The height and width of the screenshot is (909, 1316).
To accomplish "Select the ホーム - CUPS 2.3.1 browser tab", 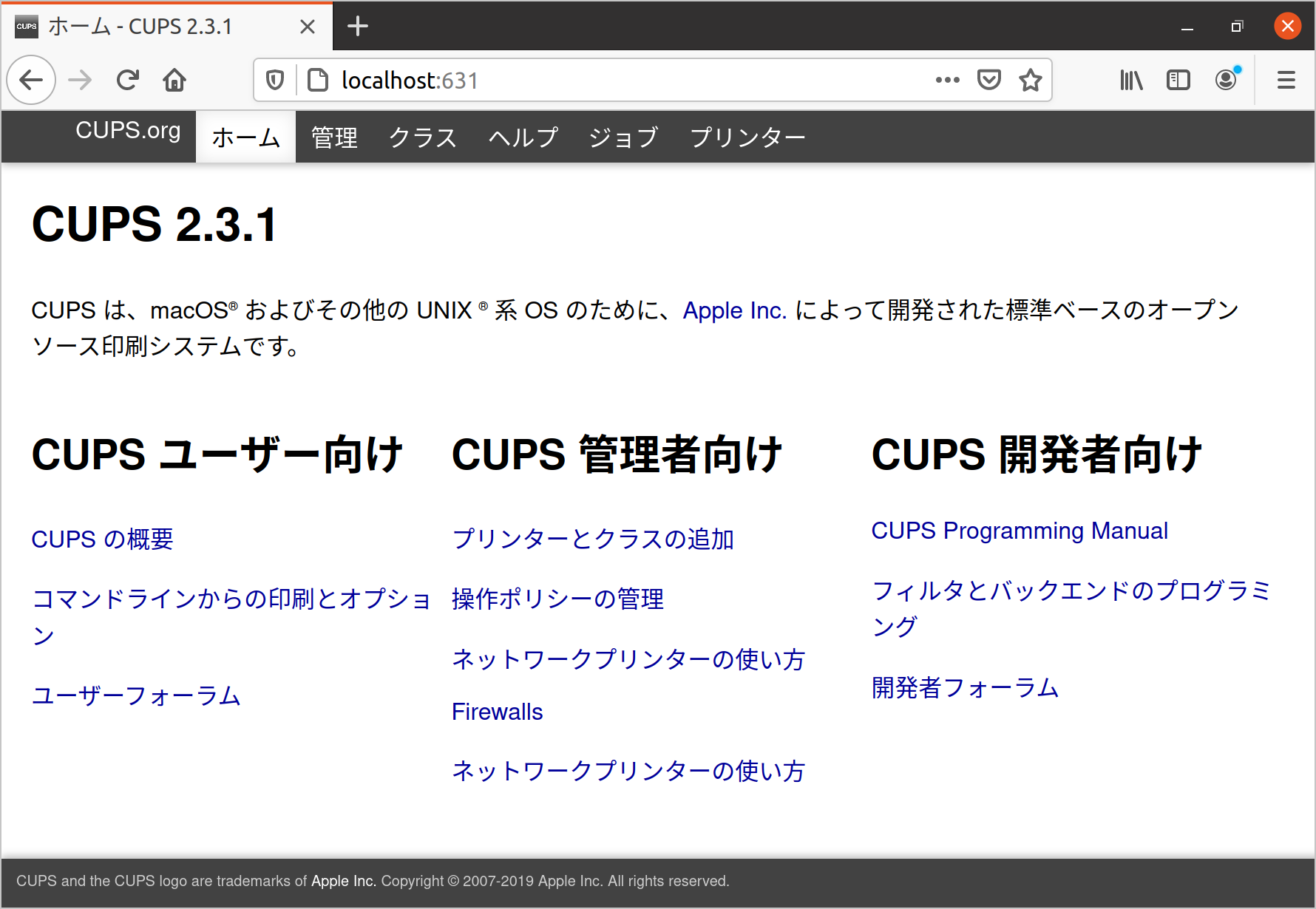I will (166, 27).
